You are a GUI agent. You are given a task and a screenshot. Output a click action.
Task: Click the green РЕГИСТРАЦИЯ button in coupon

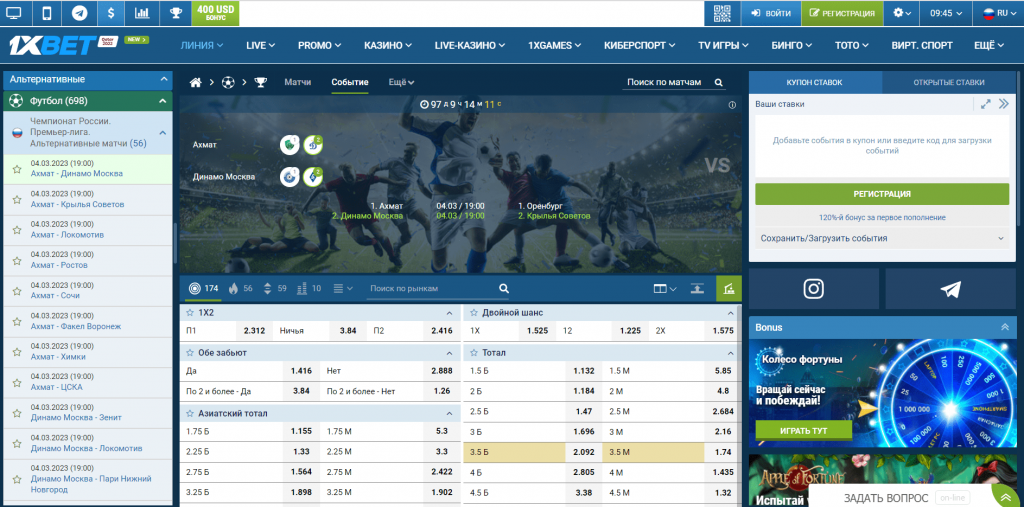881,194
